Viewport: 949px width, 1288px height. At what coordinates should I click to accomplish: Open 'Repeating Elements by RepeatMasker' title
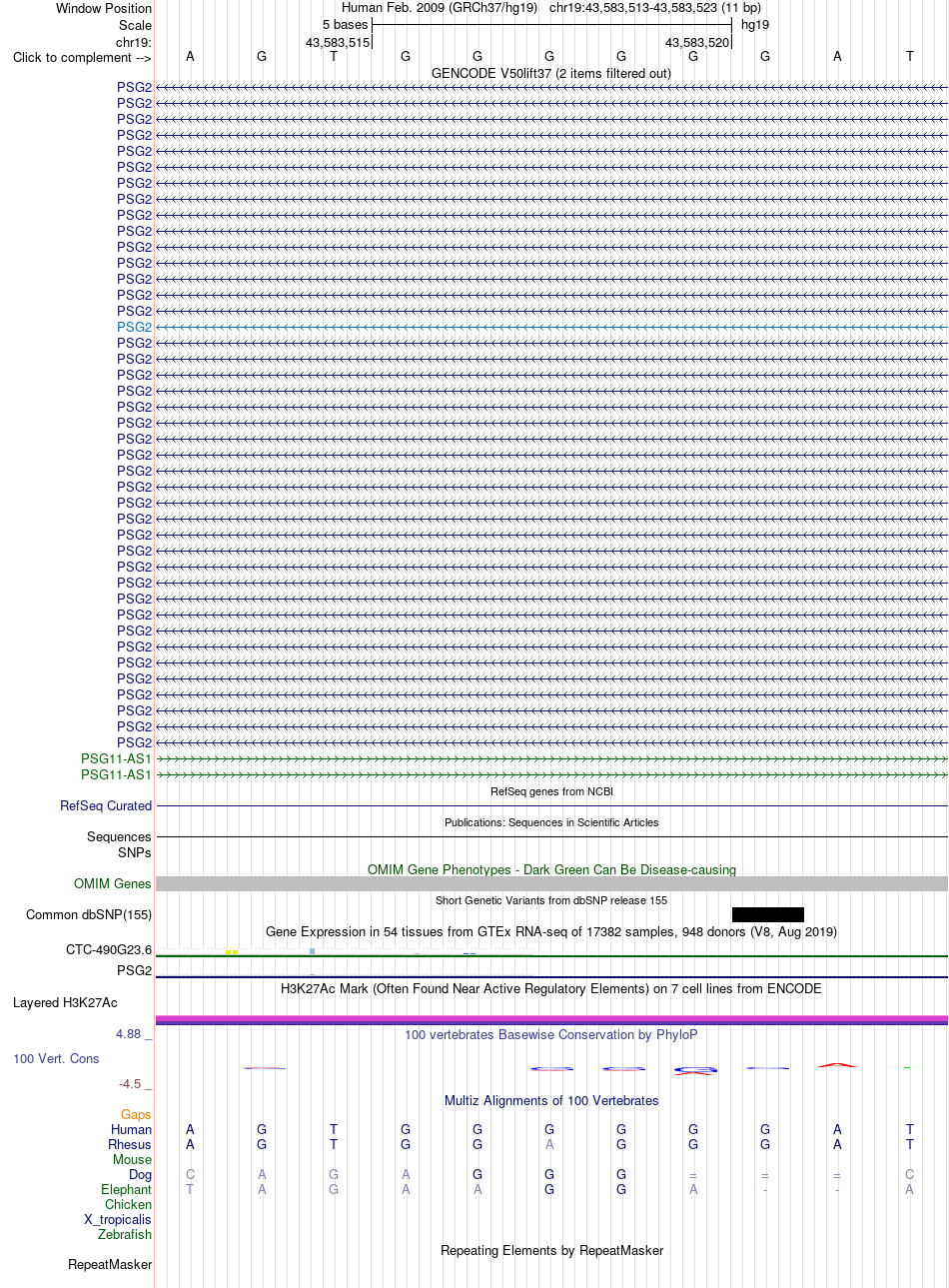(x=551, y=1250)
